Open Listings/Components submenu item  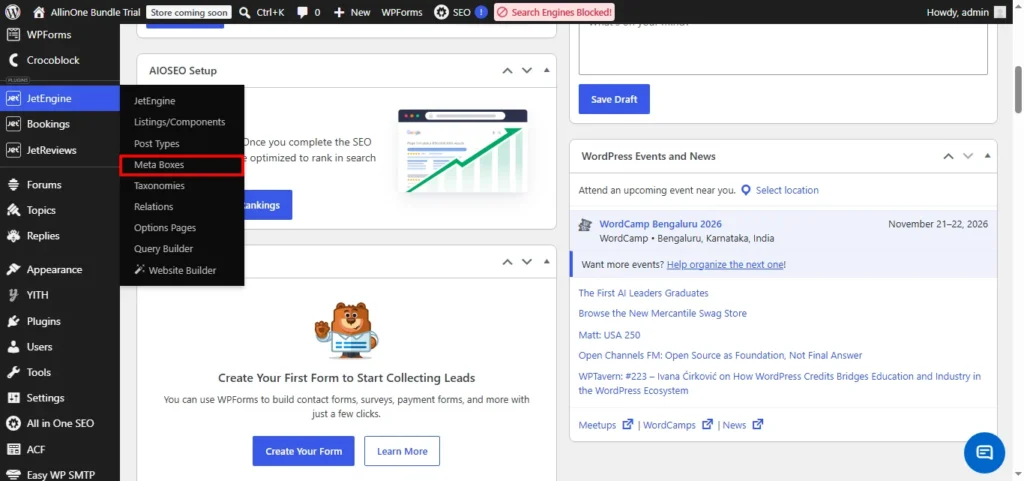click(x=182, y=122)
